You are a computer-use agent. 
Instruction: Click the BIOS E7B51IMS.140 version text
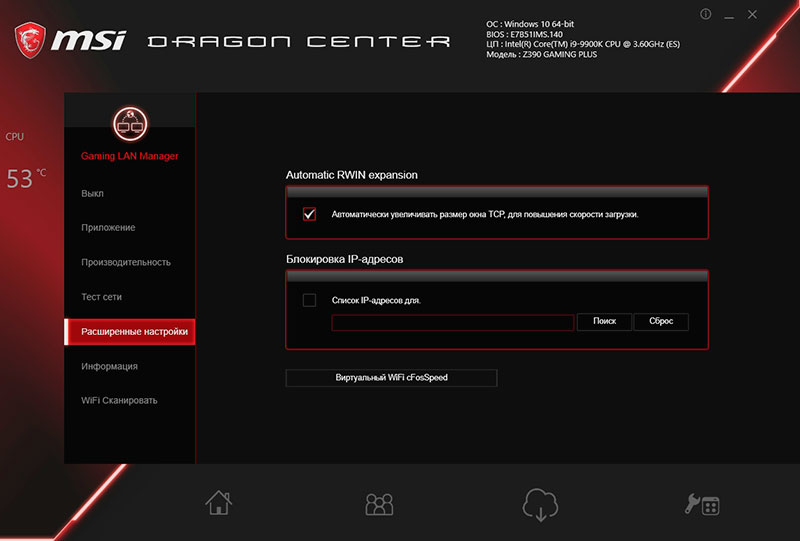(x=524, y=35)
